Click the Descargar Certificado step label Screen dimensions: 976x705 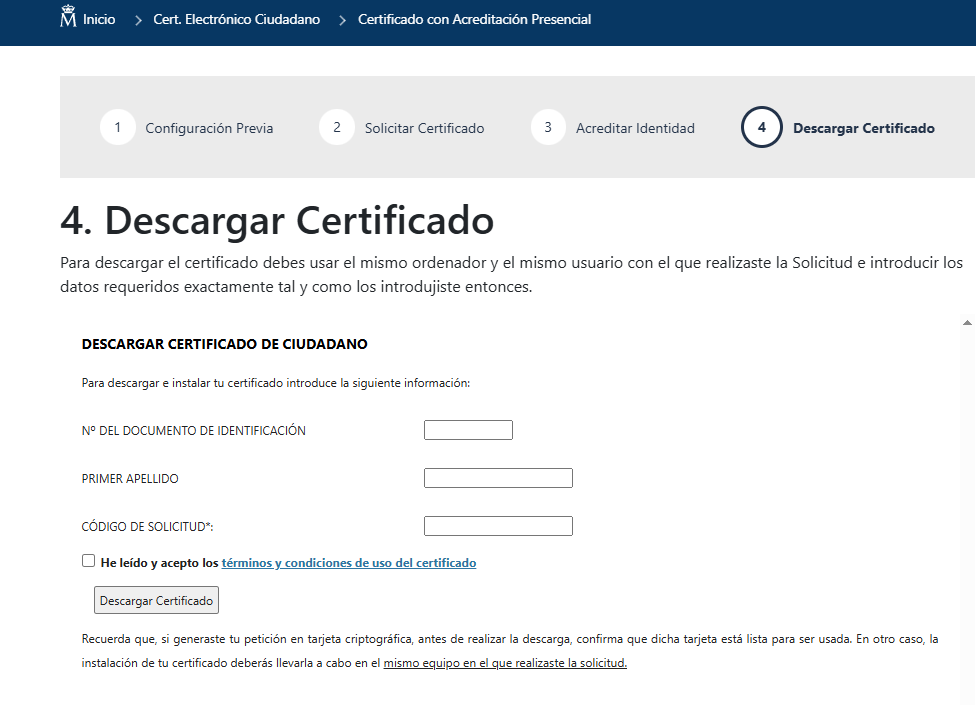click(x=864, y=128)
